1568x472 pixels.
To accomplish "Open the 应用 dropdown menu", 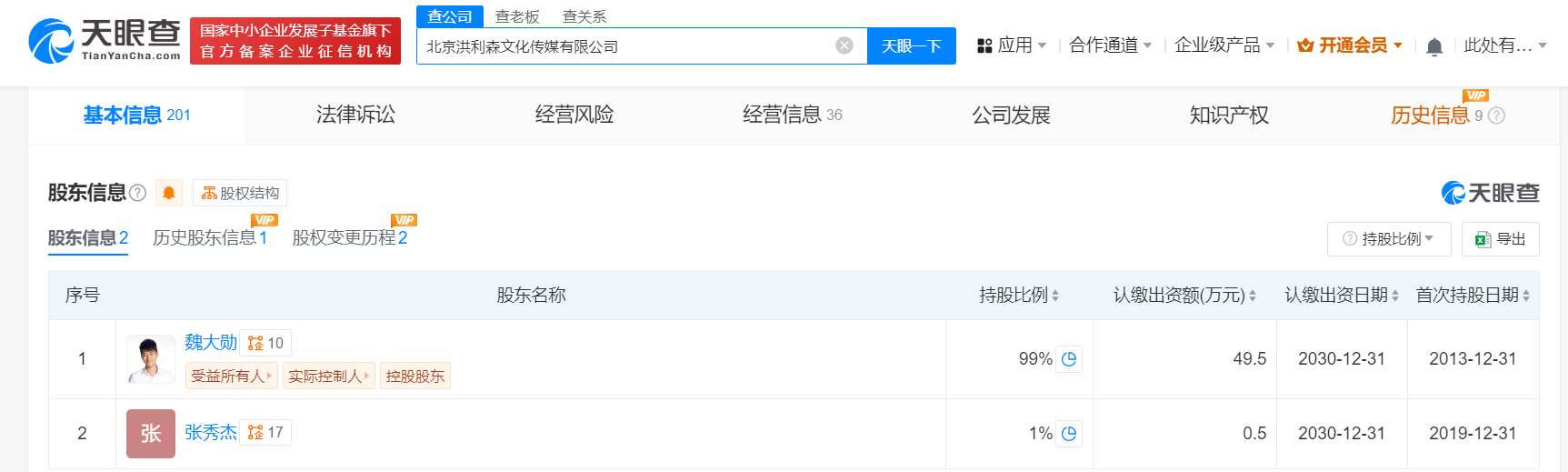I will (1012, 45).
